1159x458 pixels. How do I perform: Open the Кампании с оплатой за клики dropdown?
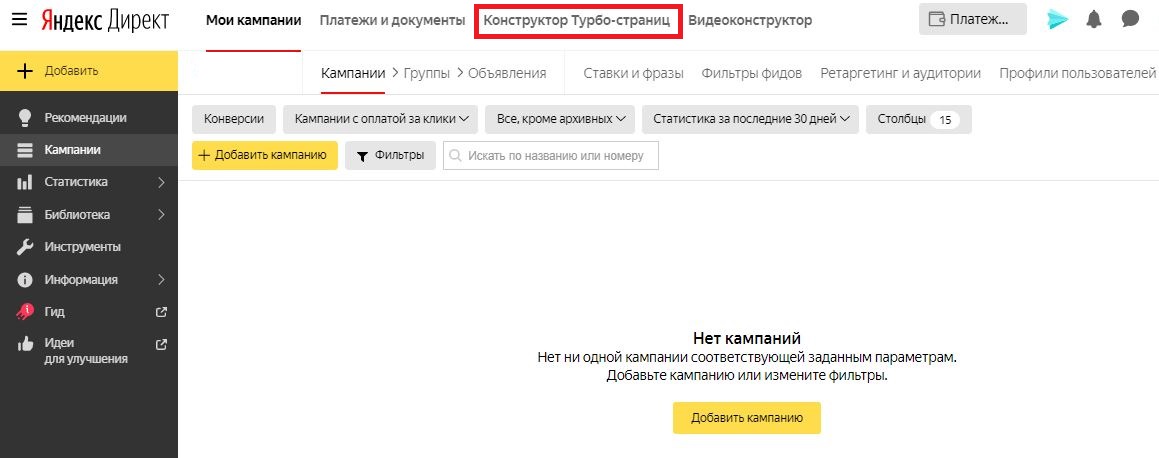380,119
